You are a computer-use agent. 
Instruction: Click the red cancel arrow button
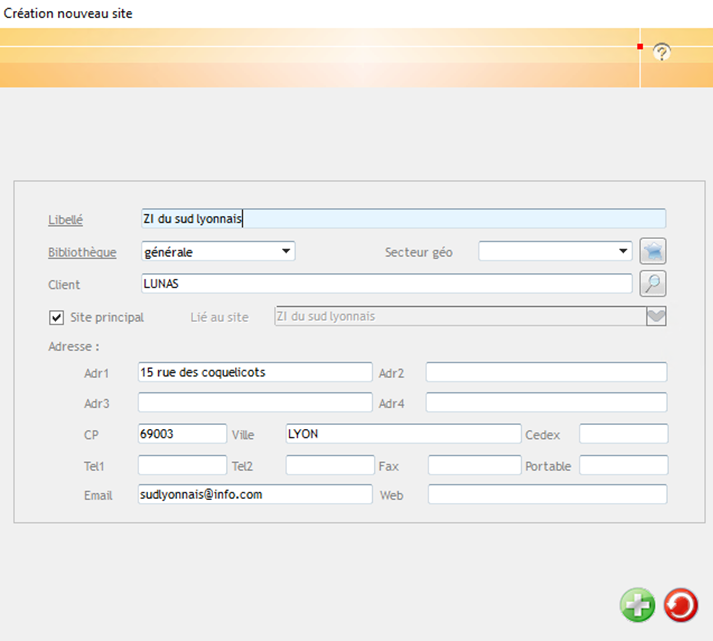[x=681, y=605]
